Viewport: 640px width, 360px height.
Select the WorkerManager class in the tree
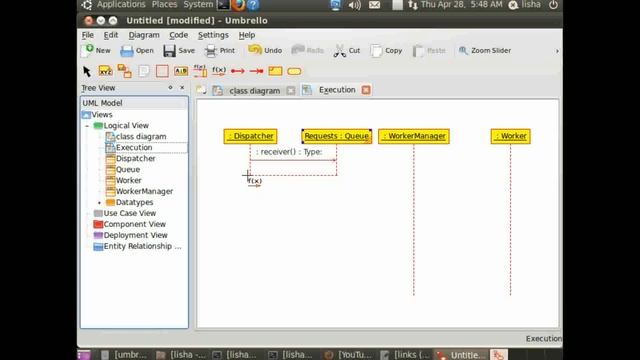(x=139, y=191)
